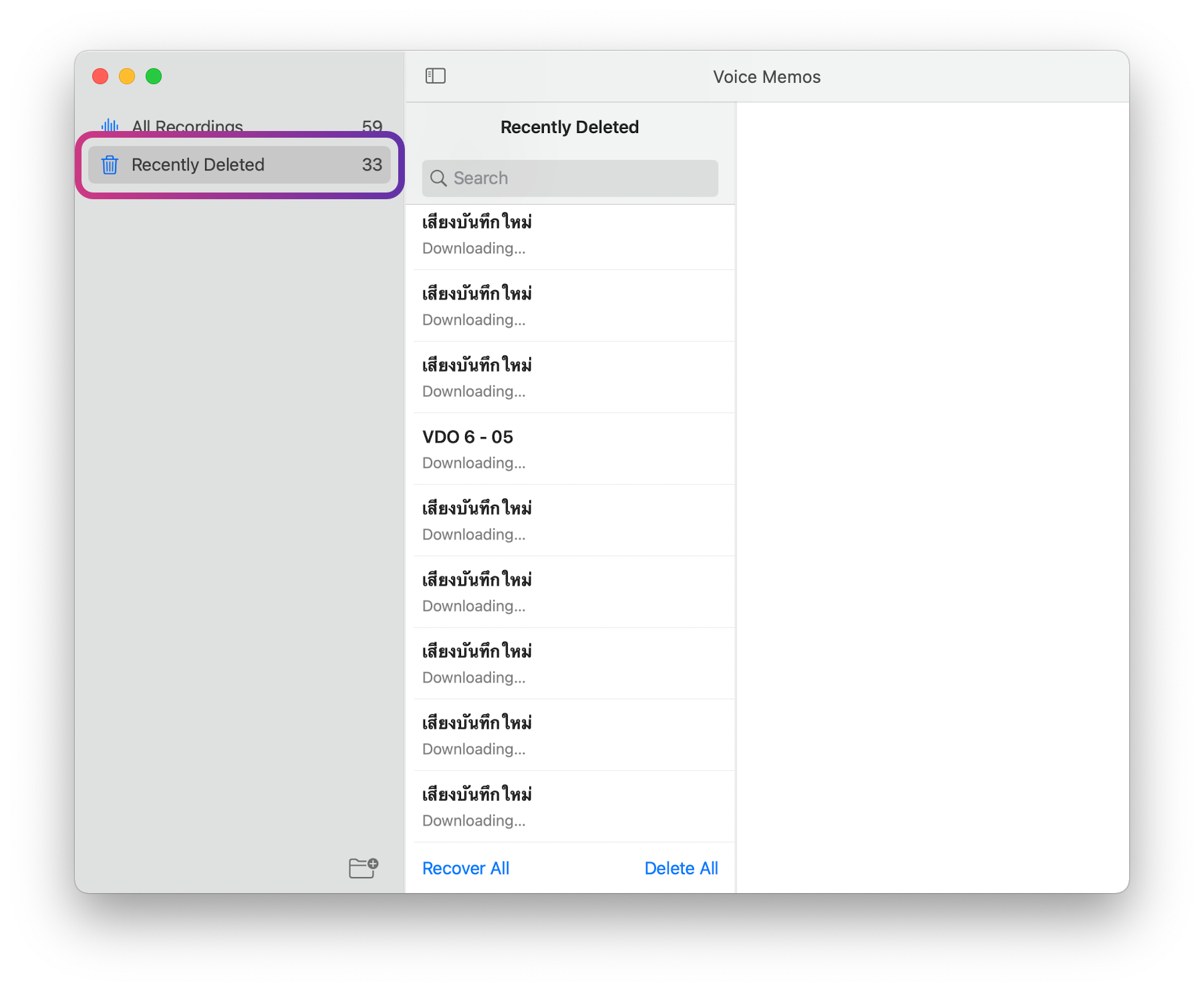
Task: Maximize the window with the green button
Action: click(x=154, y=76)
